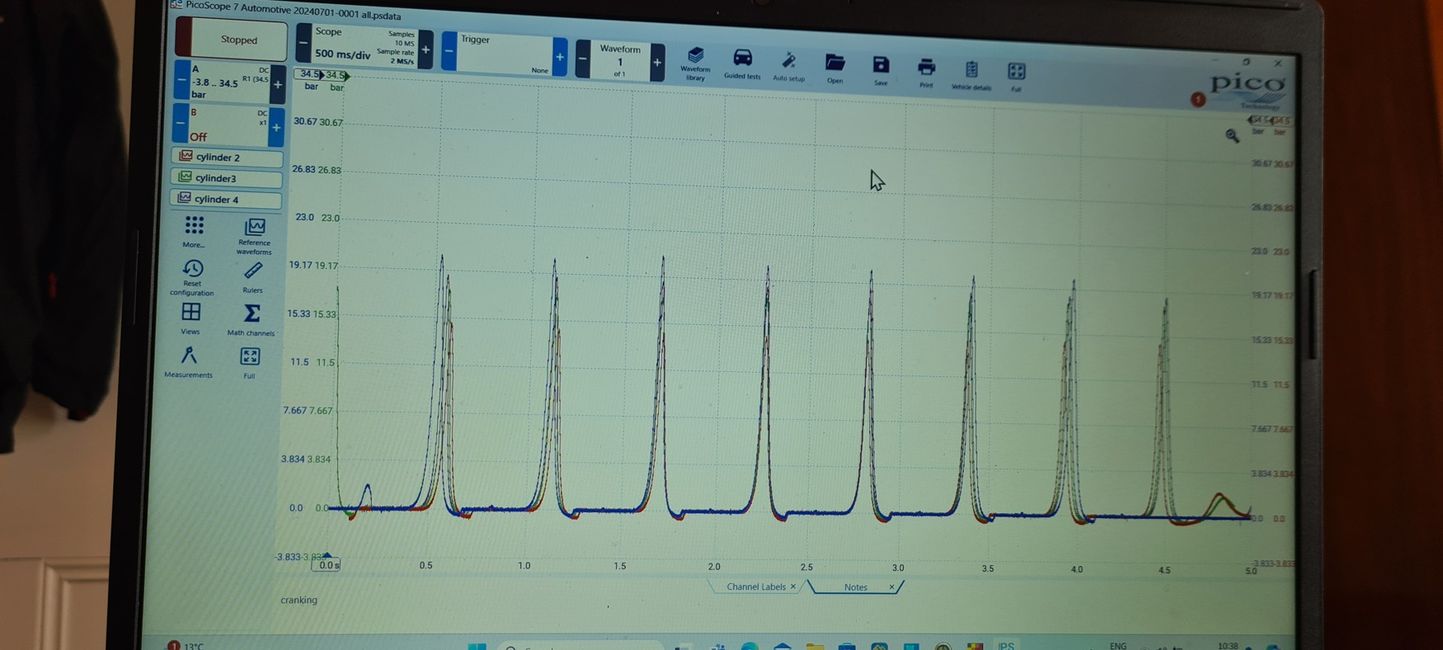The image size is (1443, 650).
Task: Open Scope 500 ms/div timebase options
Action: [365, 46]
